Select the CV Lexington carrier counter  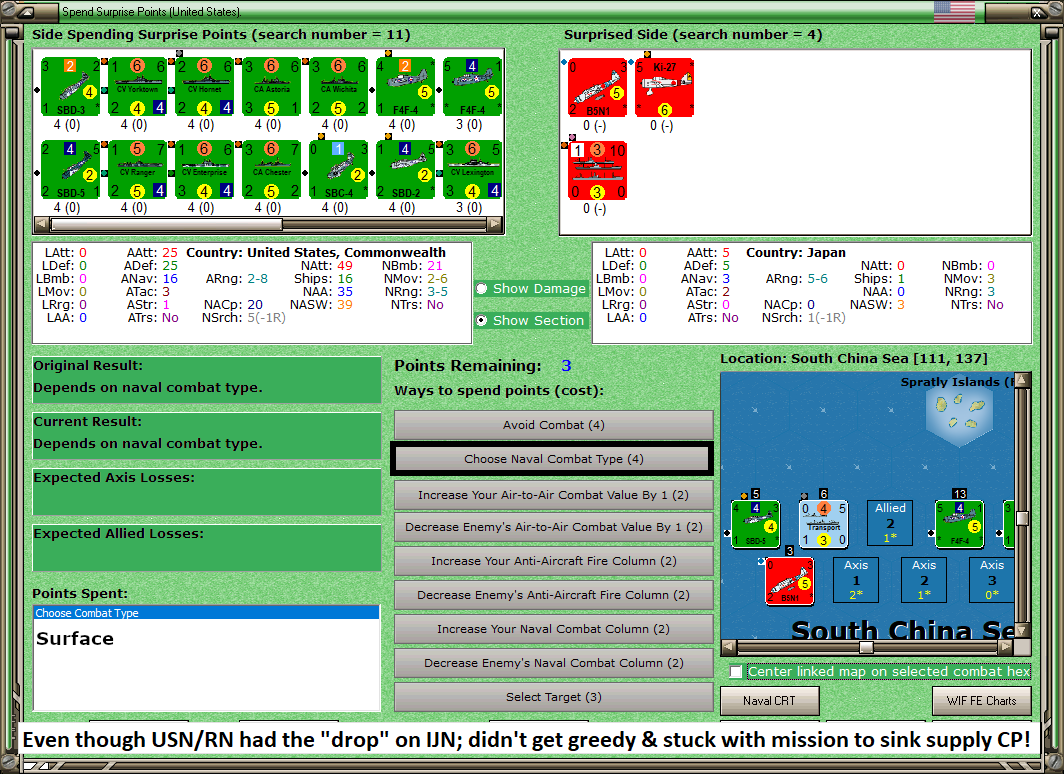point(472,170)
